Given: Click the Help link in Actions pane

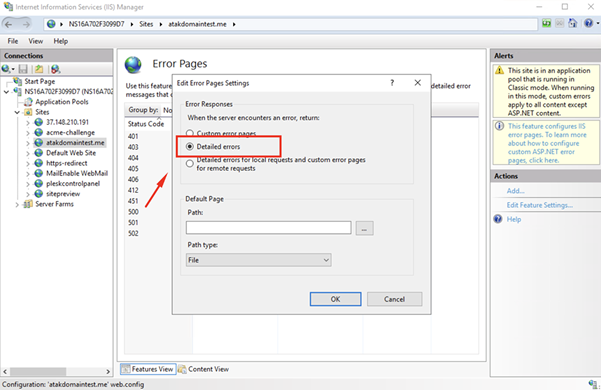Looking at the screenshot, I should click(x=514, y=219).
